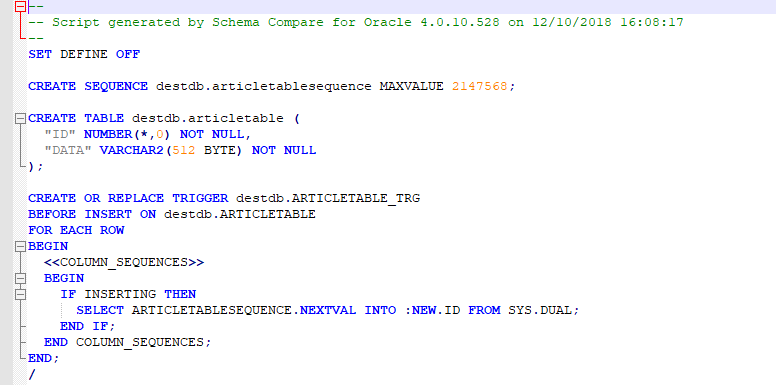This screenshot has width=776, height=385.
Task: Click the Schema Compare for Oracle comment line
Action: pyautogui.click(x=356, y=22)
